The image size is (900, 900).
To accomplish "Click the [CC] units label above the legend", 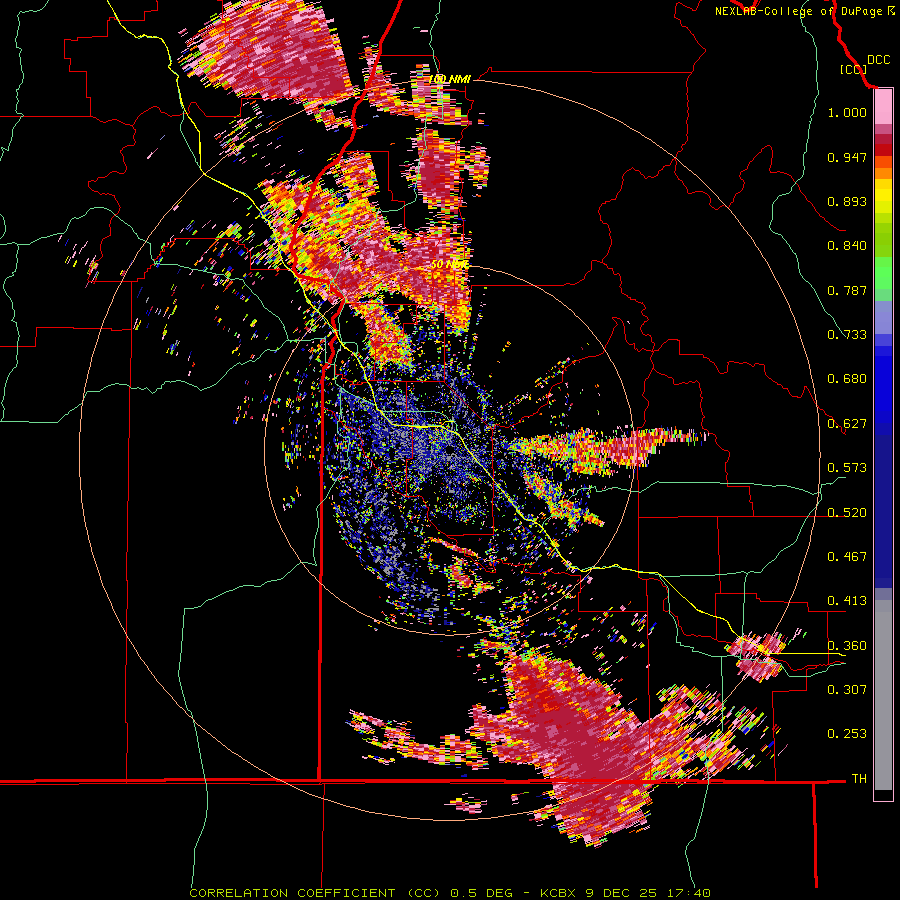I will pos(853,69).
